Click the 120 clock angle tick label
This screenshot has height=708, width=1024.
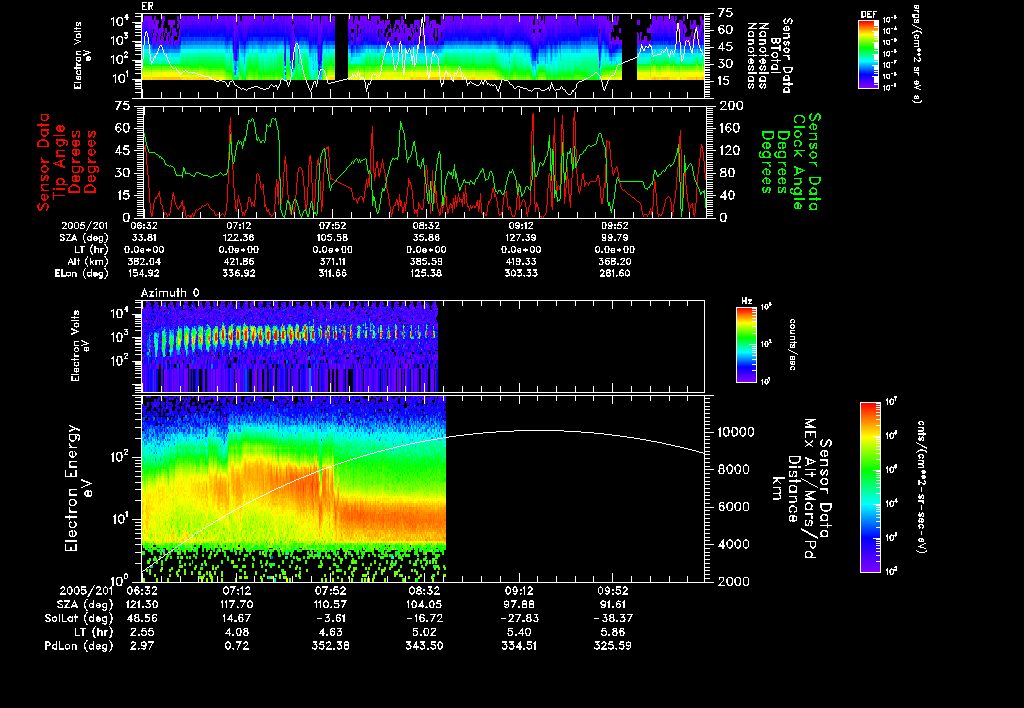pyautogui.click(x=731, y=150)
